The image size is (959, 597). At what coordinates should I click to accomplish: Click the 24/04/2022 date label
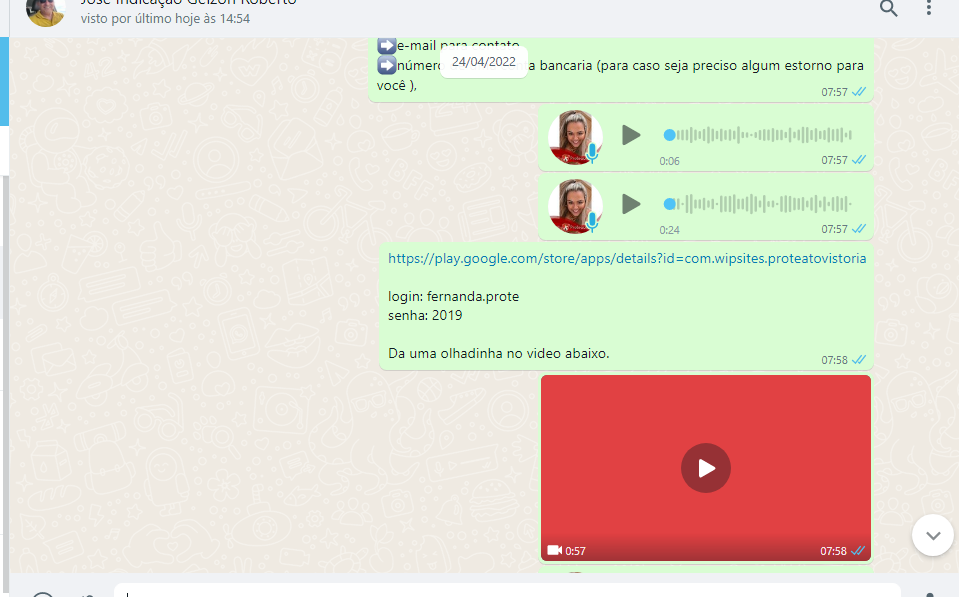click(x=483, y=62)
